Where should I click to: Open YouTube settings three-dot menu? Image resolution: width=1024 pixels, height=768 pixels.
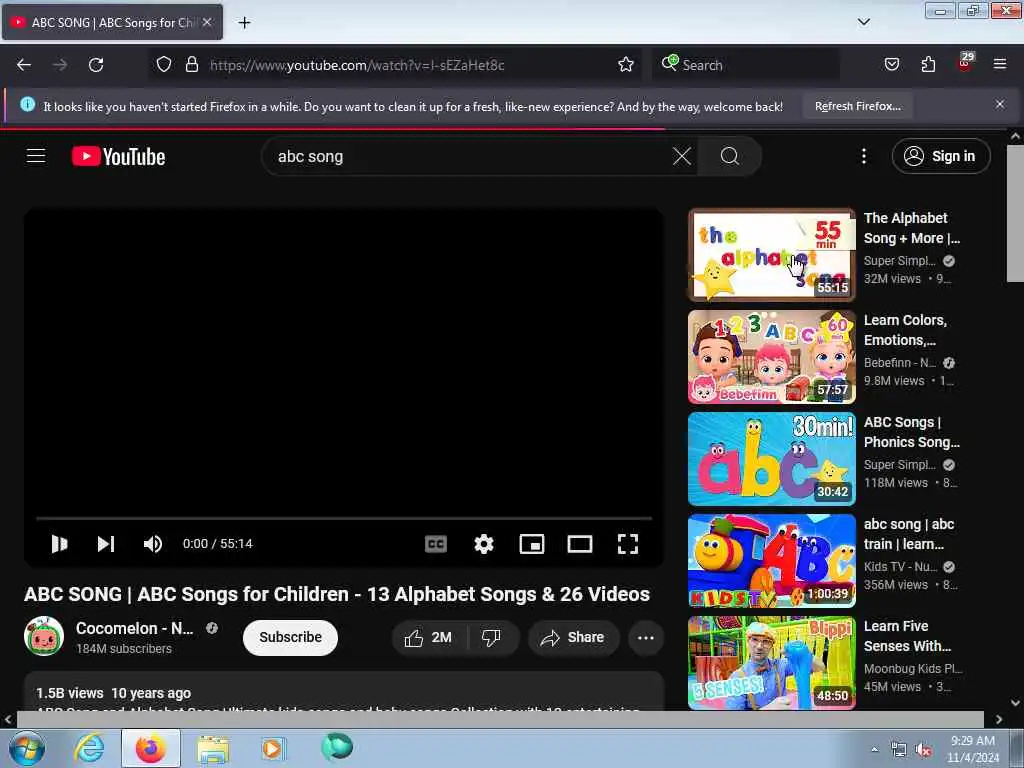[x=864, y=156]
